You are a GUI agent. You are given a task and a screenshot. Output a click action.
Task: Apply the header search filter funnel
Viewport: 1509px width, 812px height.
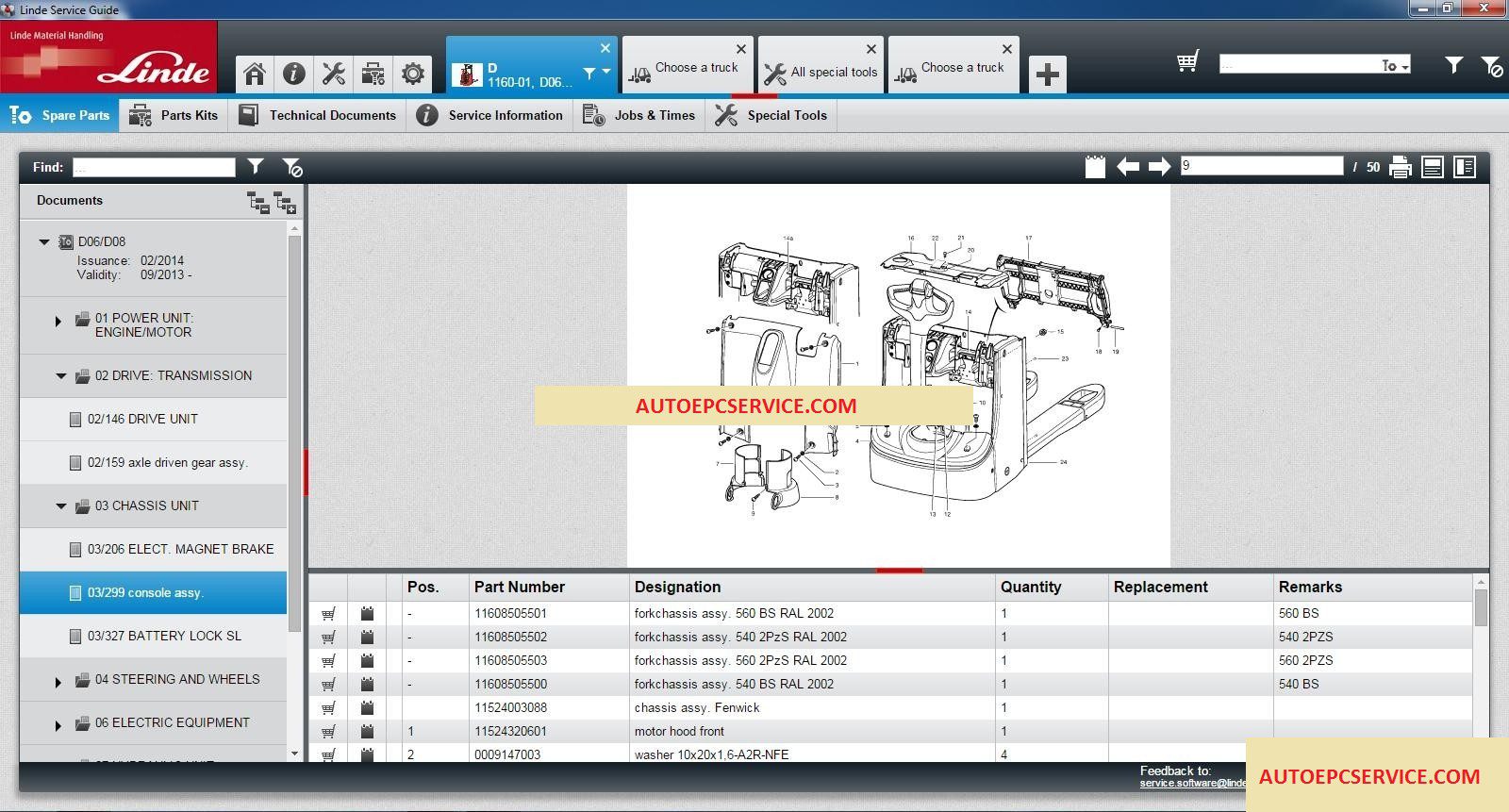[x=1453, y=64]
